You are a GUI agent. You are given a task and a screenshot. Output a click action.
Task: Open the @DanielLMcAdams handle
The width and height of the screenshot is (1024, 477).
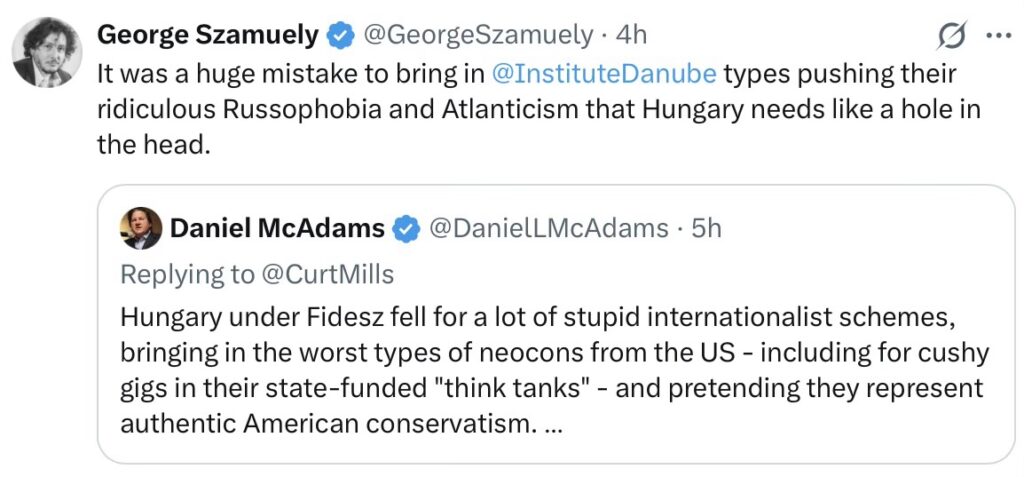(x=548, y=229)
